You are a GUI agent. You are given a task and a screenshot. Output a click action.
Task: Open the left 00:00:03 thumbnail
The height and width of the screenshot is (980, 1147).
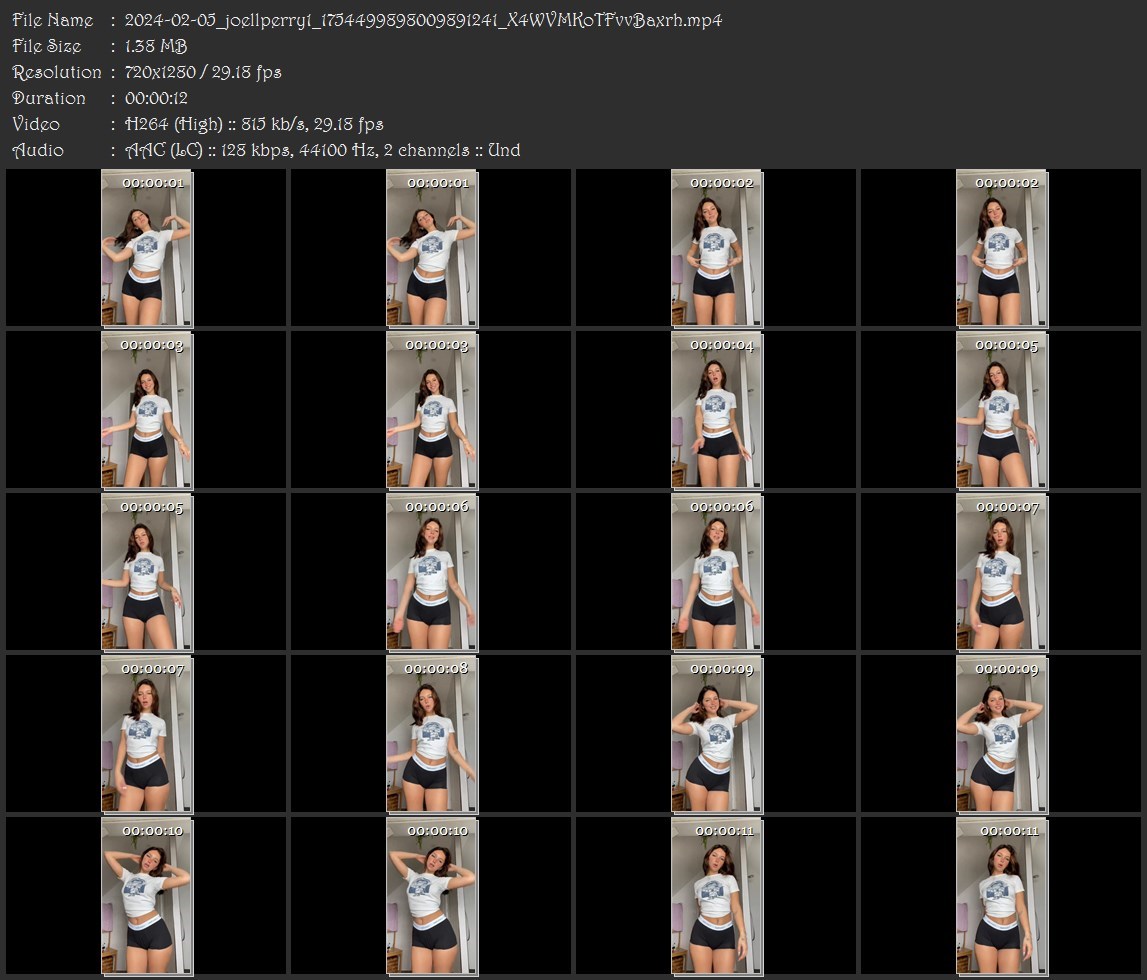[x=147, y=410]
